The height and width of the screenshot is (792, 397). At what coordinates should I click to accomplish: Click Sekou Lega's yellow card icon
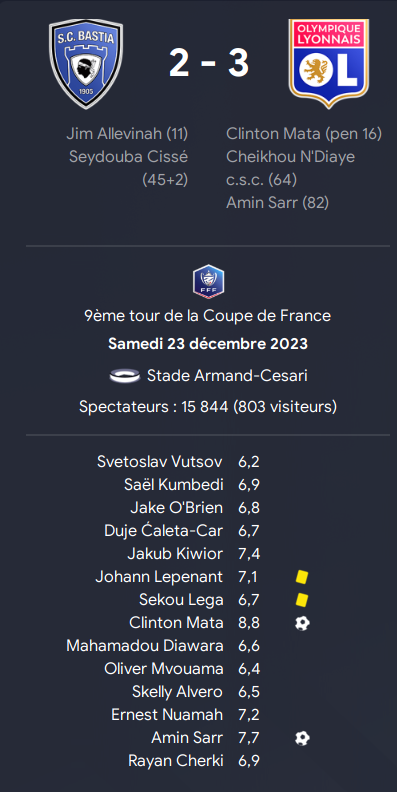pyautogui.click(x=302, y=600)
